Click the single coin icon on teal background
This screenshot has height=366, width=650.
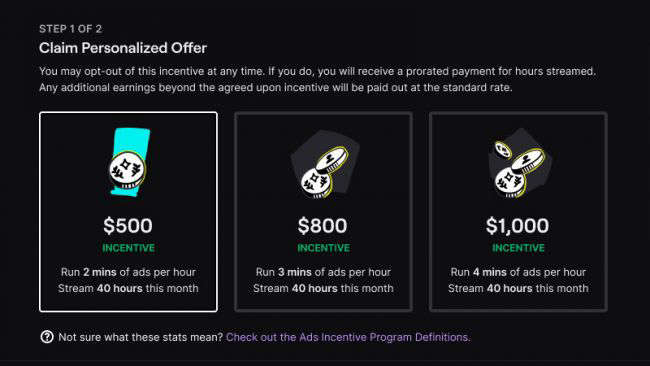128,162
